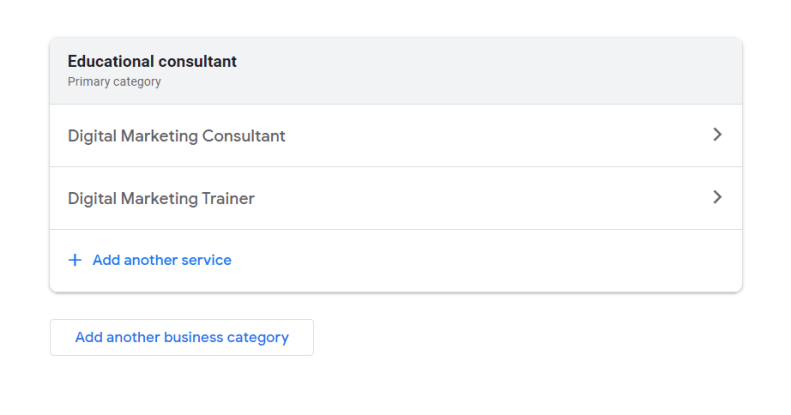Viewport: 791px width, 415px height.
Task: Click the Add another service link
Action: pyautogui.click(x=161, y=260)
